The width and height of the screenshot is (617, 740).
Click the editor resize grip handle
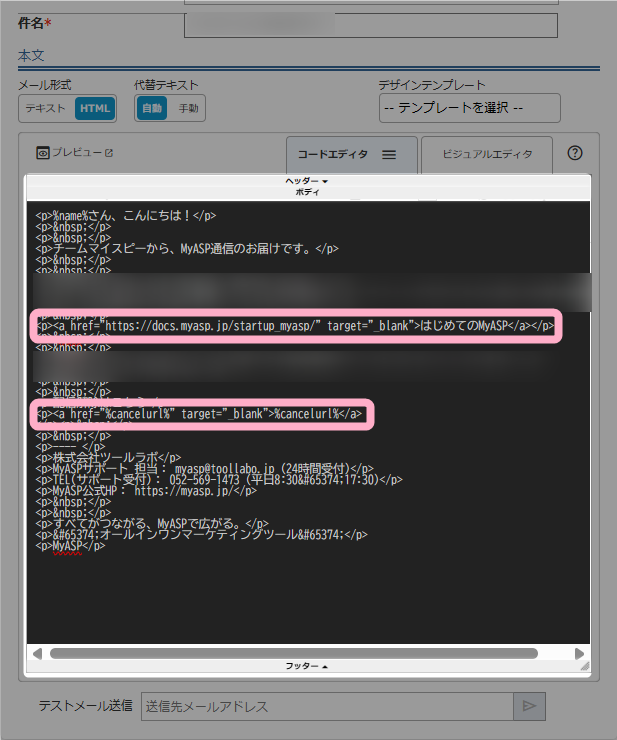pos(583,665)
